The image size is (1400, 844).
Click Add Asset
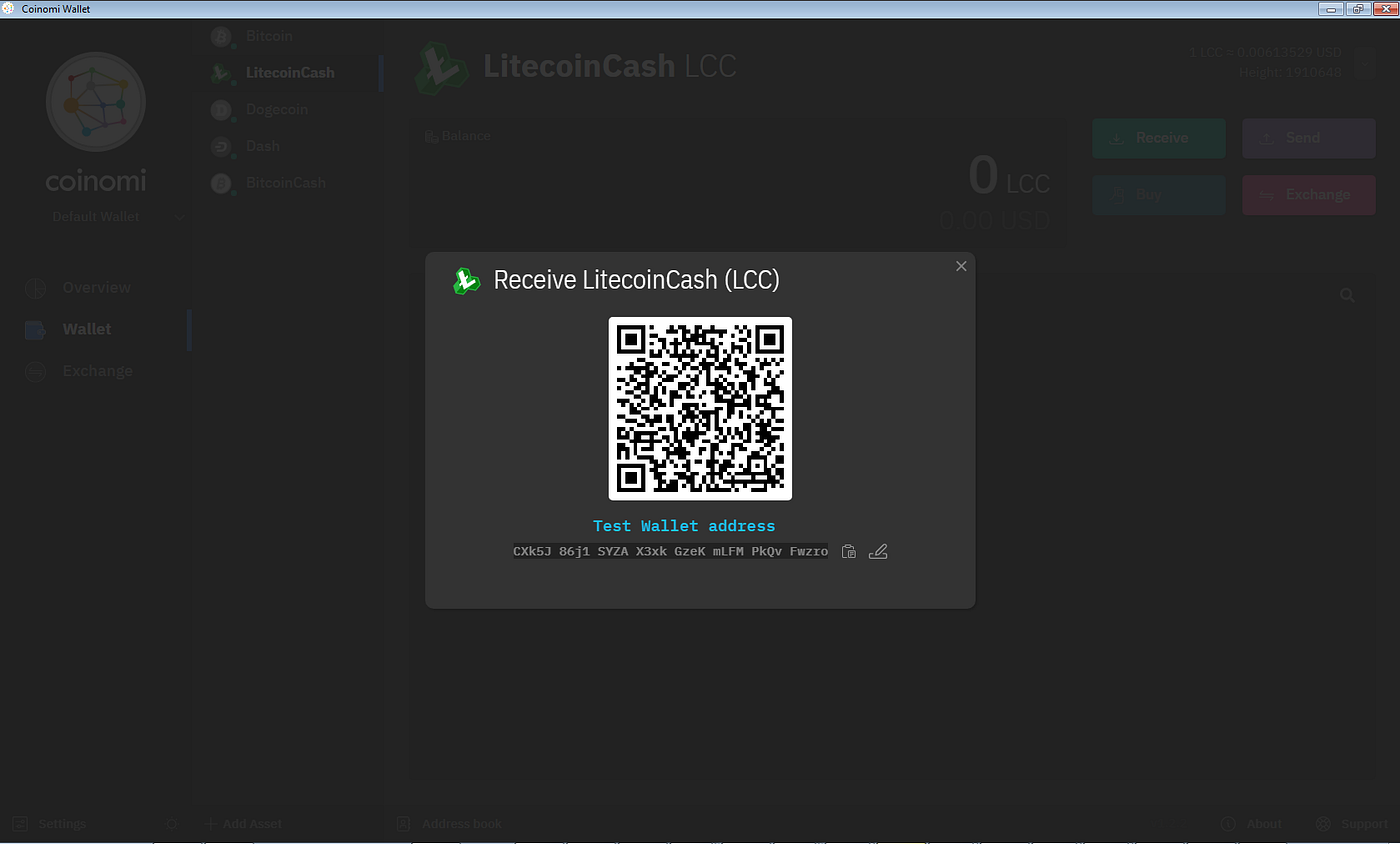point(244,824)
